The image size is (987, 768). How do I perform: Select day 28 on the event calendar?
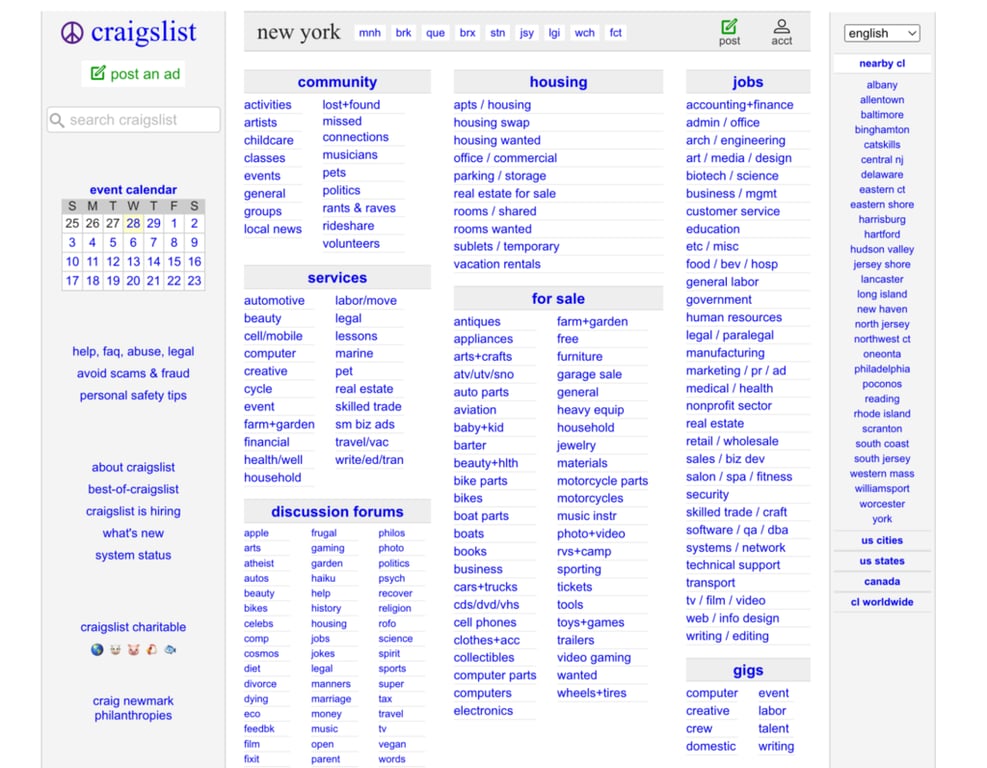[132, 223]
